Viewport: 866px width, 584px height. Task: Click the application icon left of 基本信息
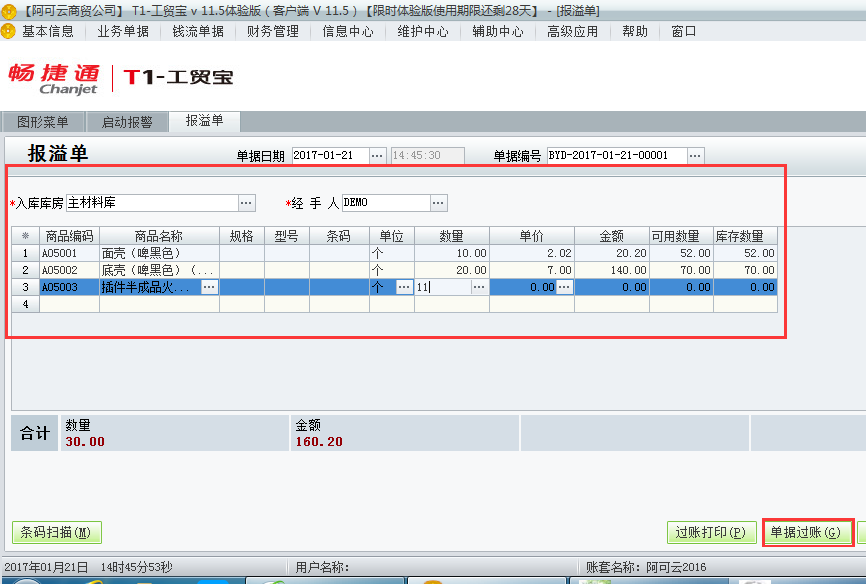coord(8,31)
